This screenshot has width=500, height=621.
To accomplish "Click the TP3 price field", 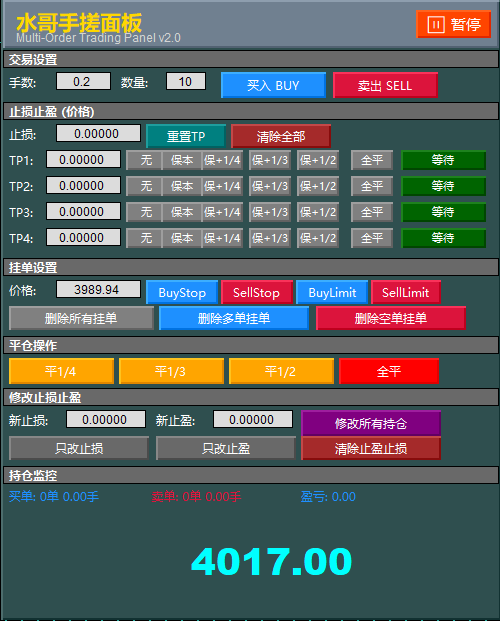I will click(83, 211).
